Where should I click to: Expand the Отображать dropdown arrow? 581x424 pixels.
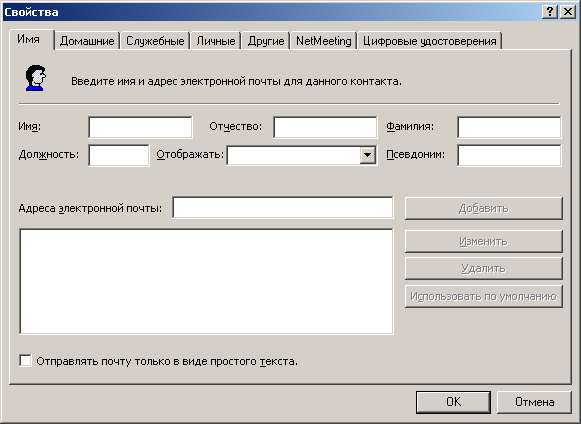tap(367, 155)
